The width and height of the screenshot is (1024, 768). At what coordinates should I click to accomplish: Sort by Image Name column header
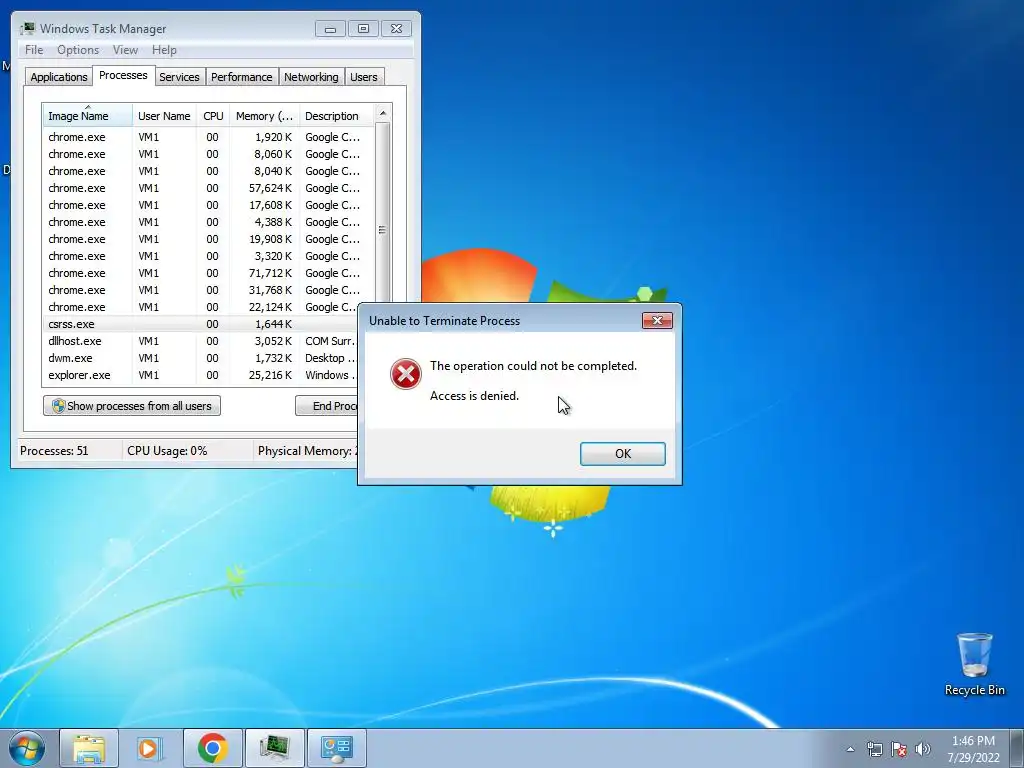coord(88,116)
